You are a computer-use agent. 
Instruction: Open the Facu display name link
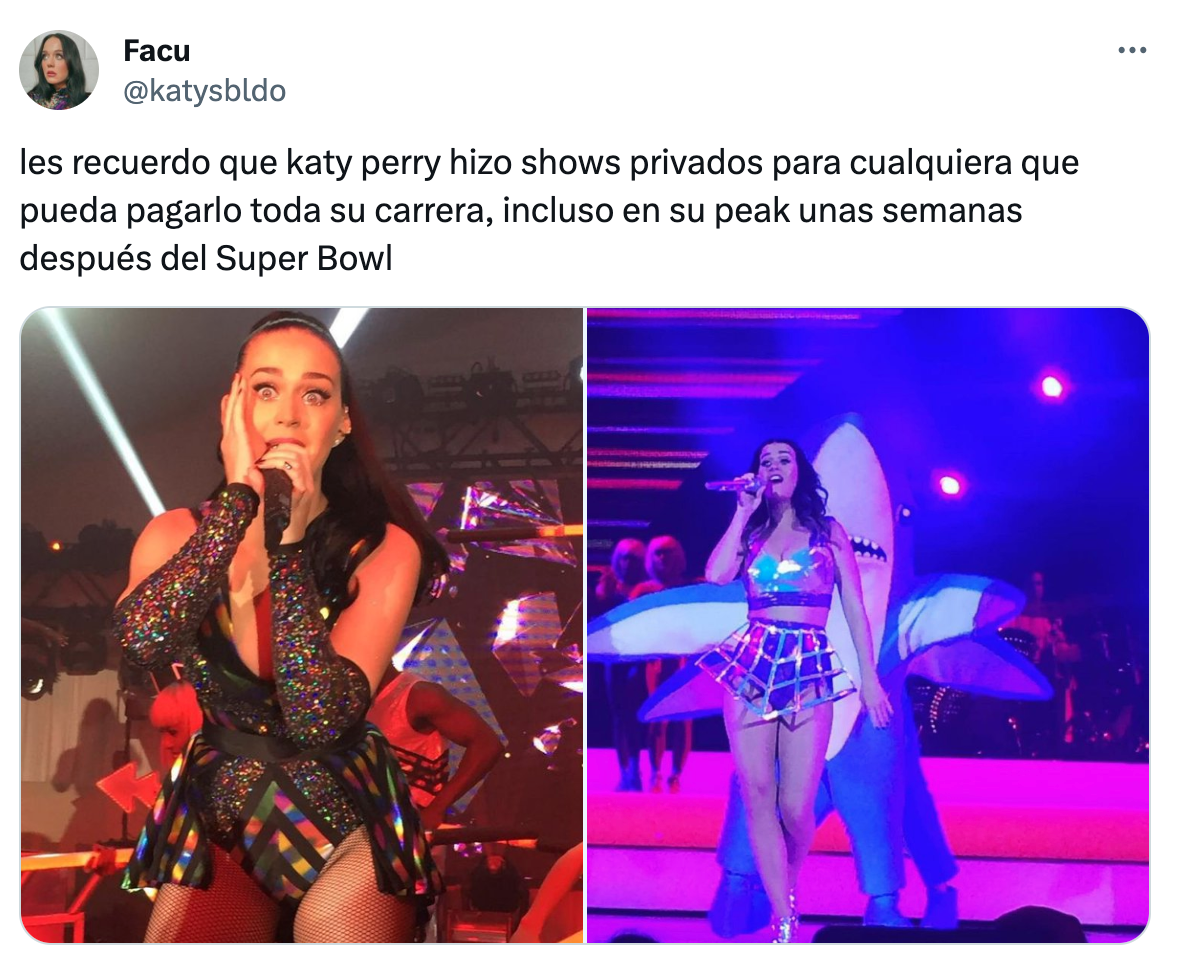(x=156, y=51)
